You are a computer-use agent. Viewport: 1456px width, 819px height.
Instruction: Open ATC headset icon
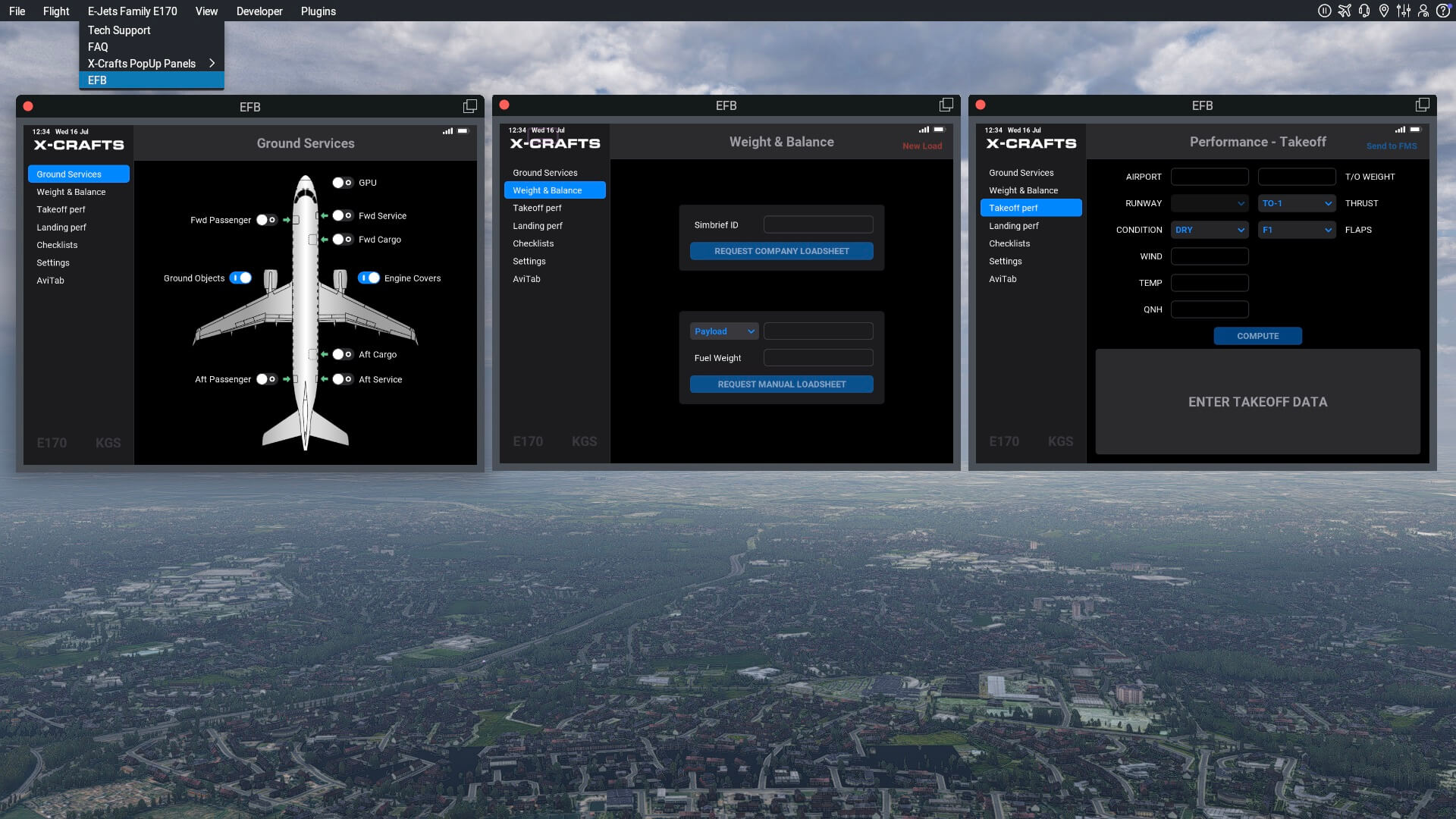pyautogui.click(x=1364, y=11)
